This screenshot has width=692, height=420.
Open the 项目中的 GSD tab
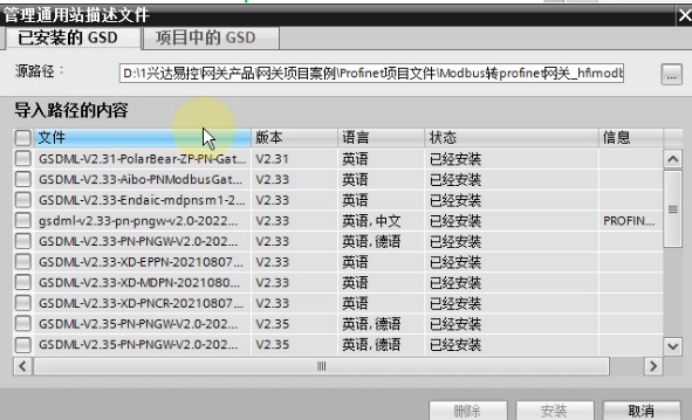(x=211, y=38)
